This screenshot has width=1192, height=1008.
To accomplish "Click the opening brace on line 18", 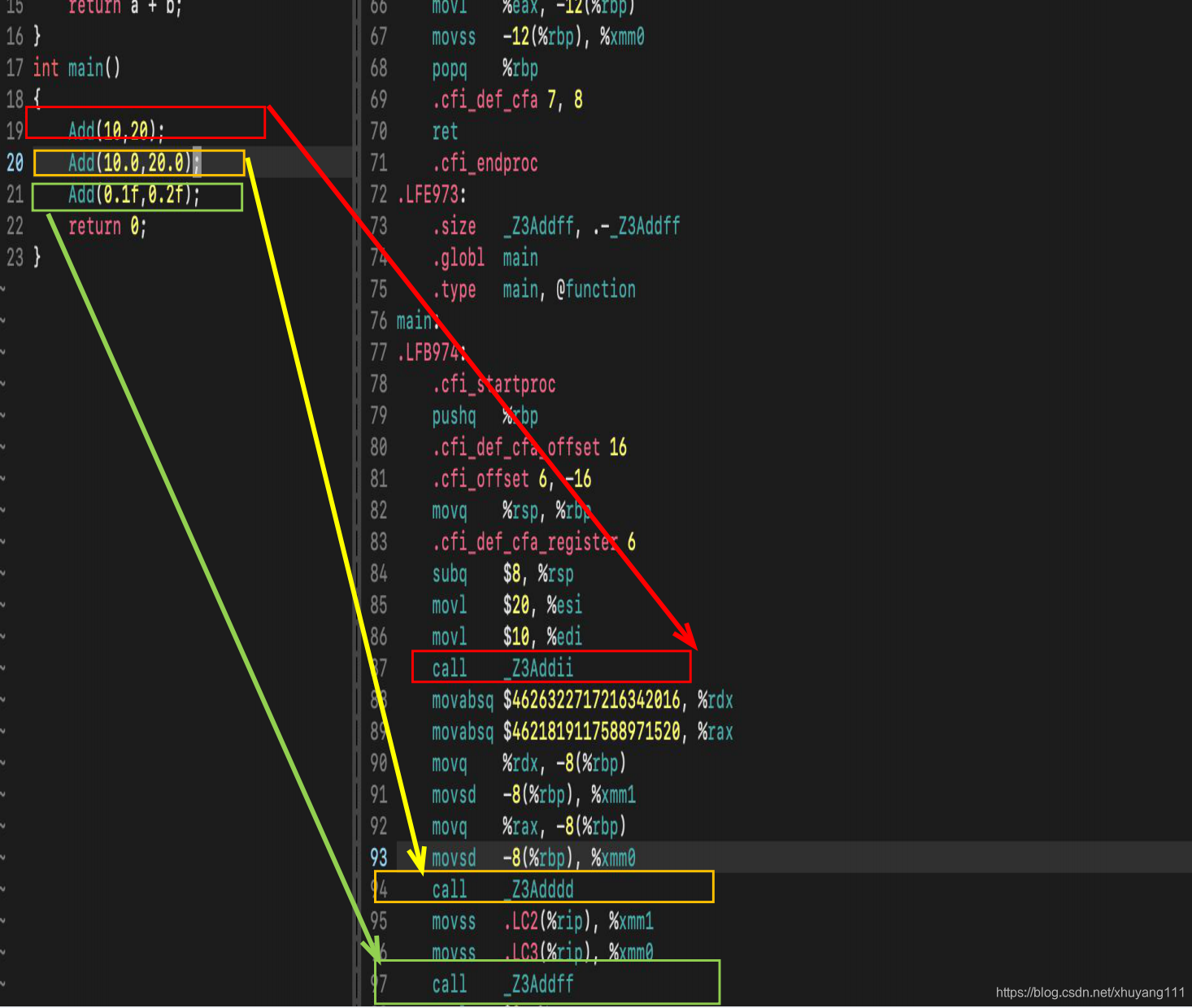I will click(37, 99).
